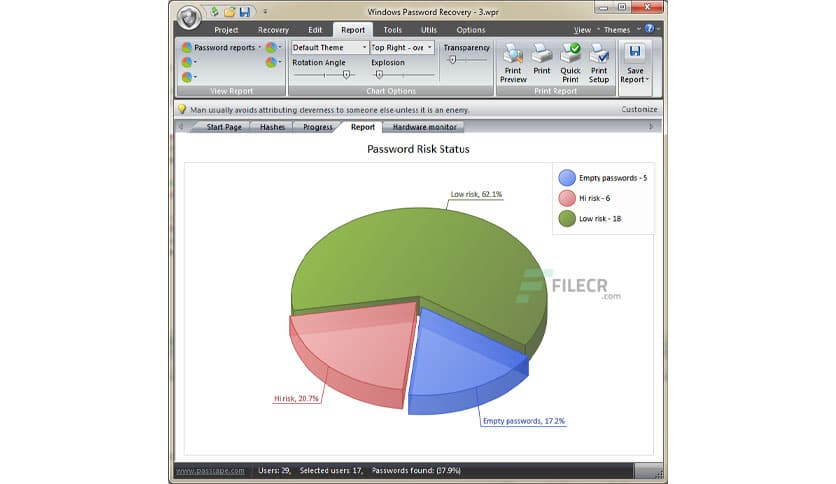Open the www.passcape.com link in status bar
The width and height of the screenshot is (836, 484).
(x=210, y=471)
